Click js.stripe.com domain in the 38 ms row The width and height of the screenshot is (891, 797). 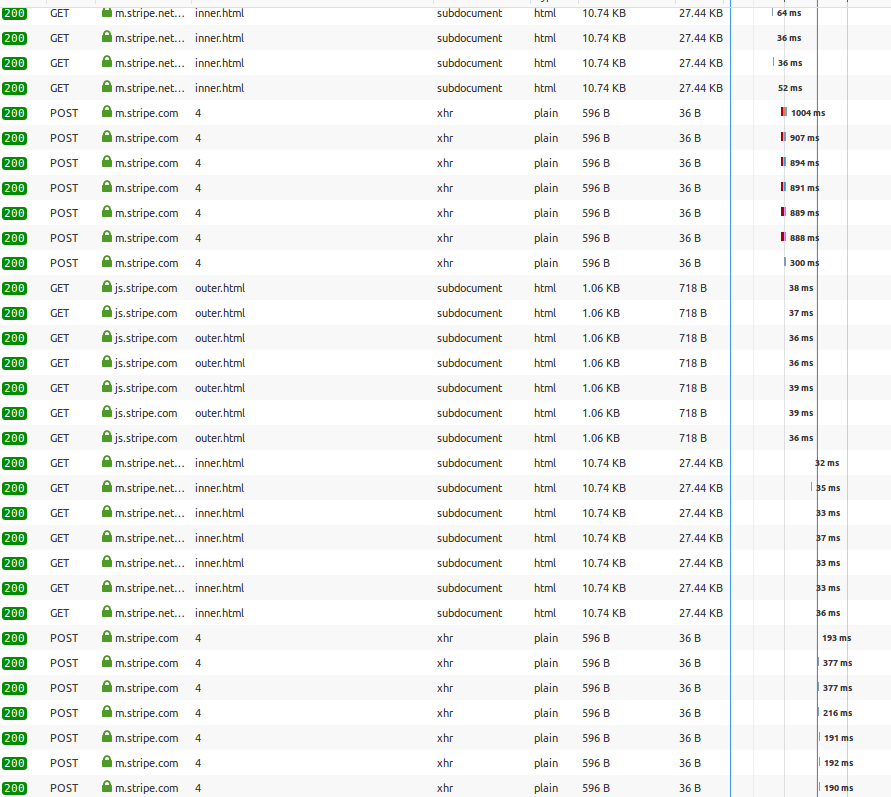click(146, 288)
